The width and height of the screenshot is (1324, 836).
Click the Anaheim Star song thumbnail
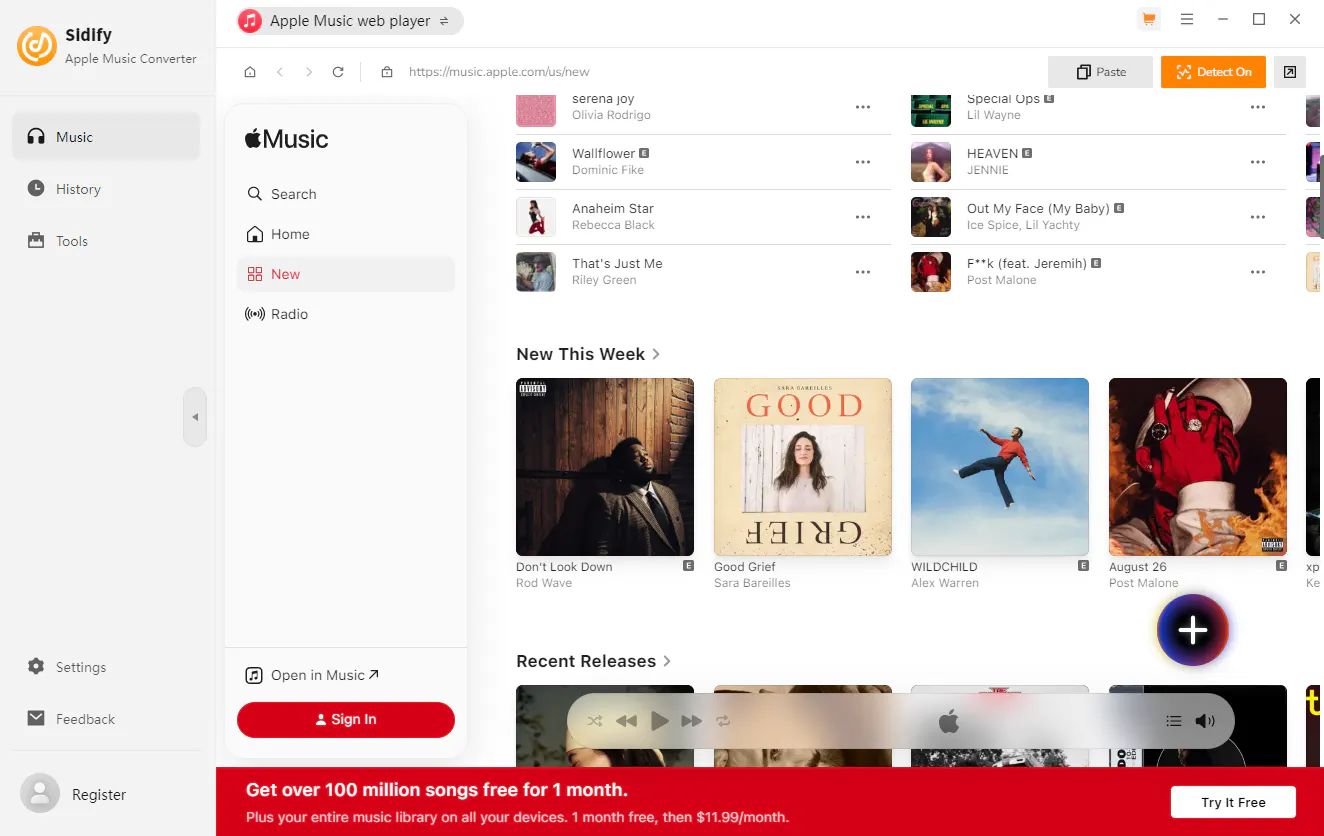point(536,217)
